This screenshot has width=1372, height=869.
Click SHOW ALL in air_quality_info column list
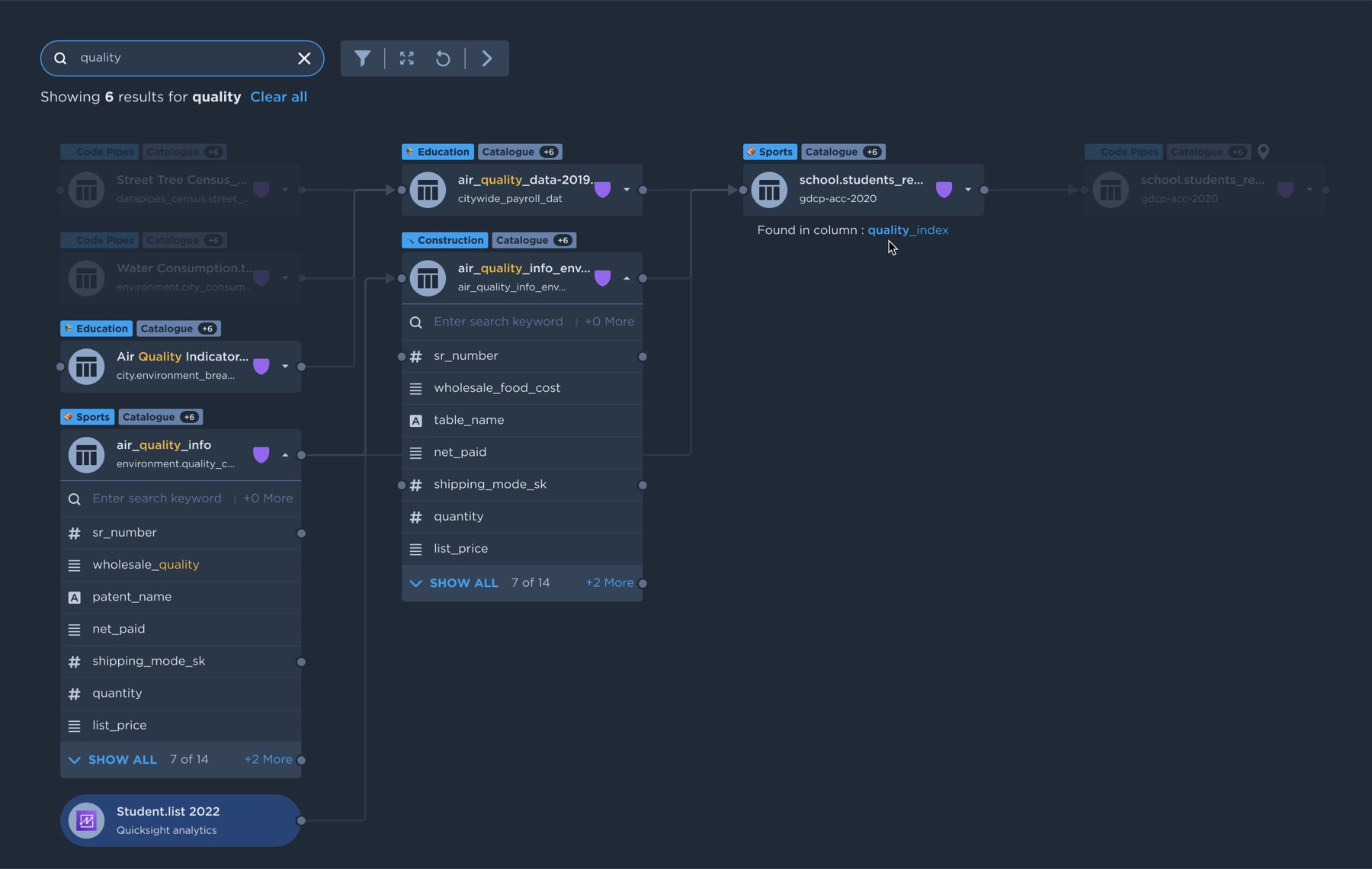[x=122, y=760]
